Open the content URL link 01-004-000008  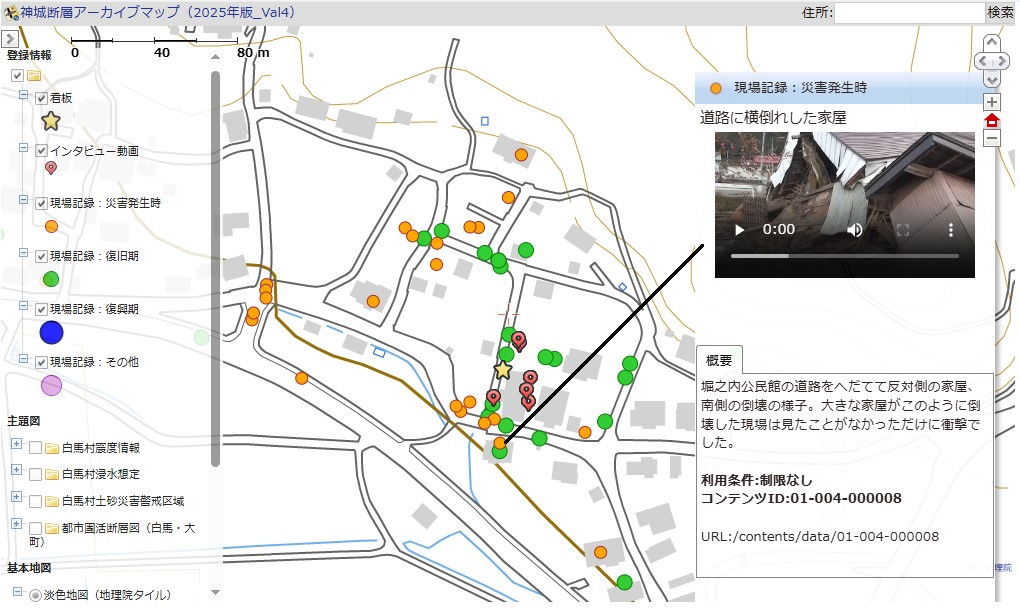coord(820,536)
